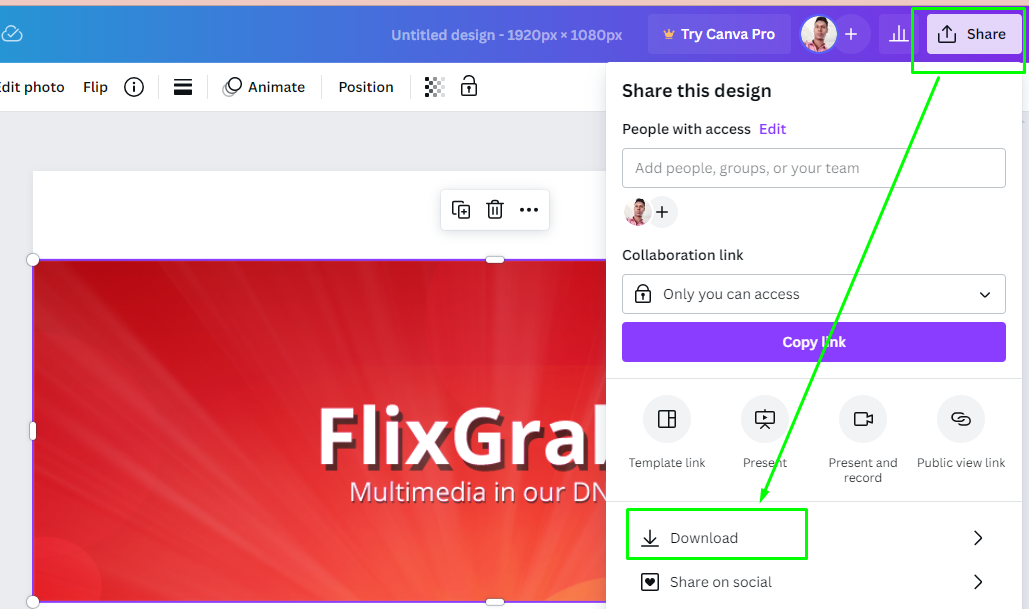Click the small avatar under people field
This screenshot has width=1029, height=609.
tap(636, 212)
